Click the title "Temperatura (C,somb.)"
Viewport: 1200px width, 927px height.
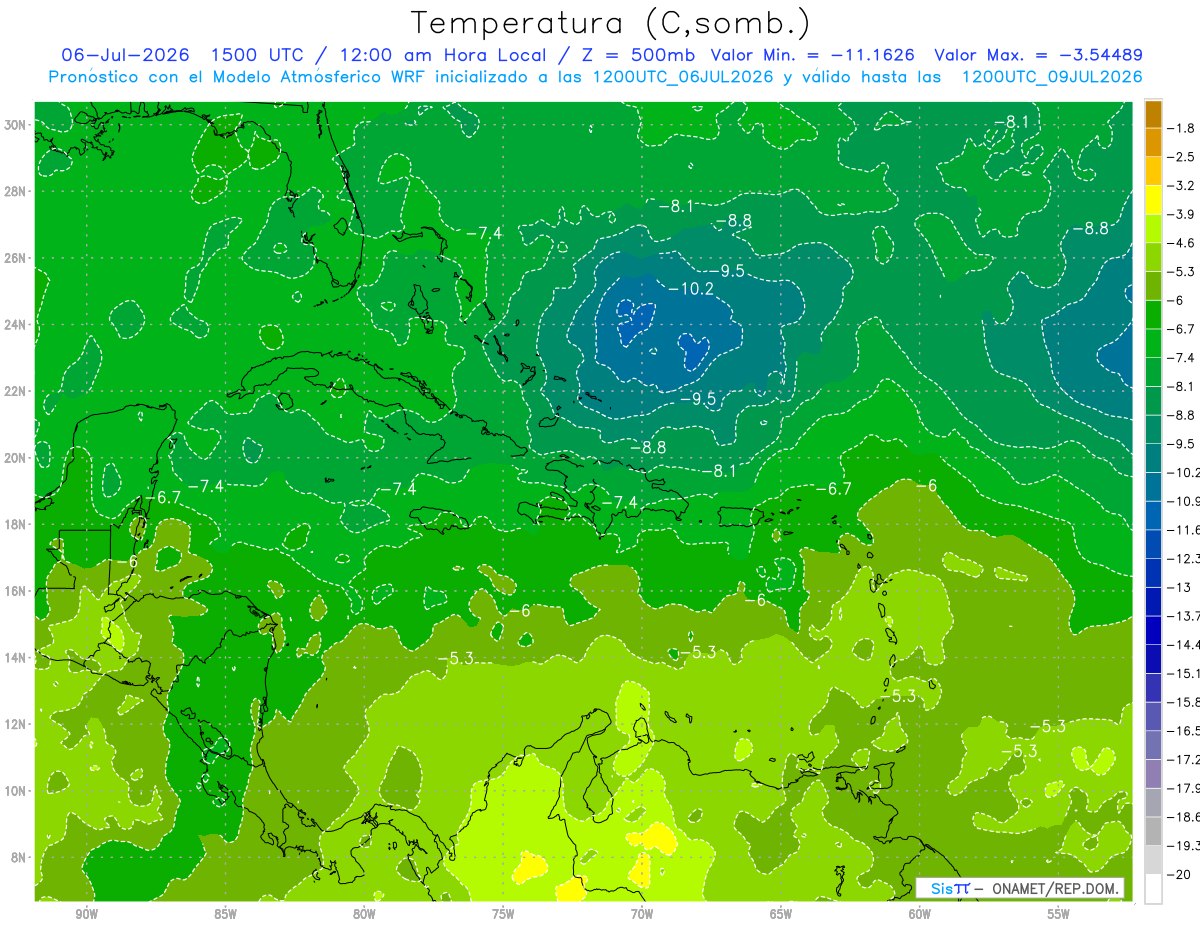pos(611,23)
